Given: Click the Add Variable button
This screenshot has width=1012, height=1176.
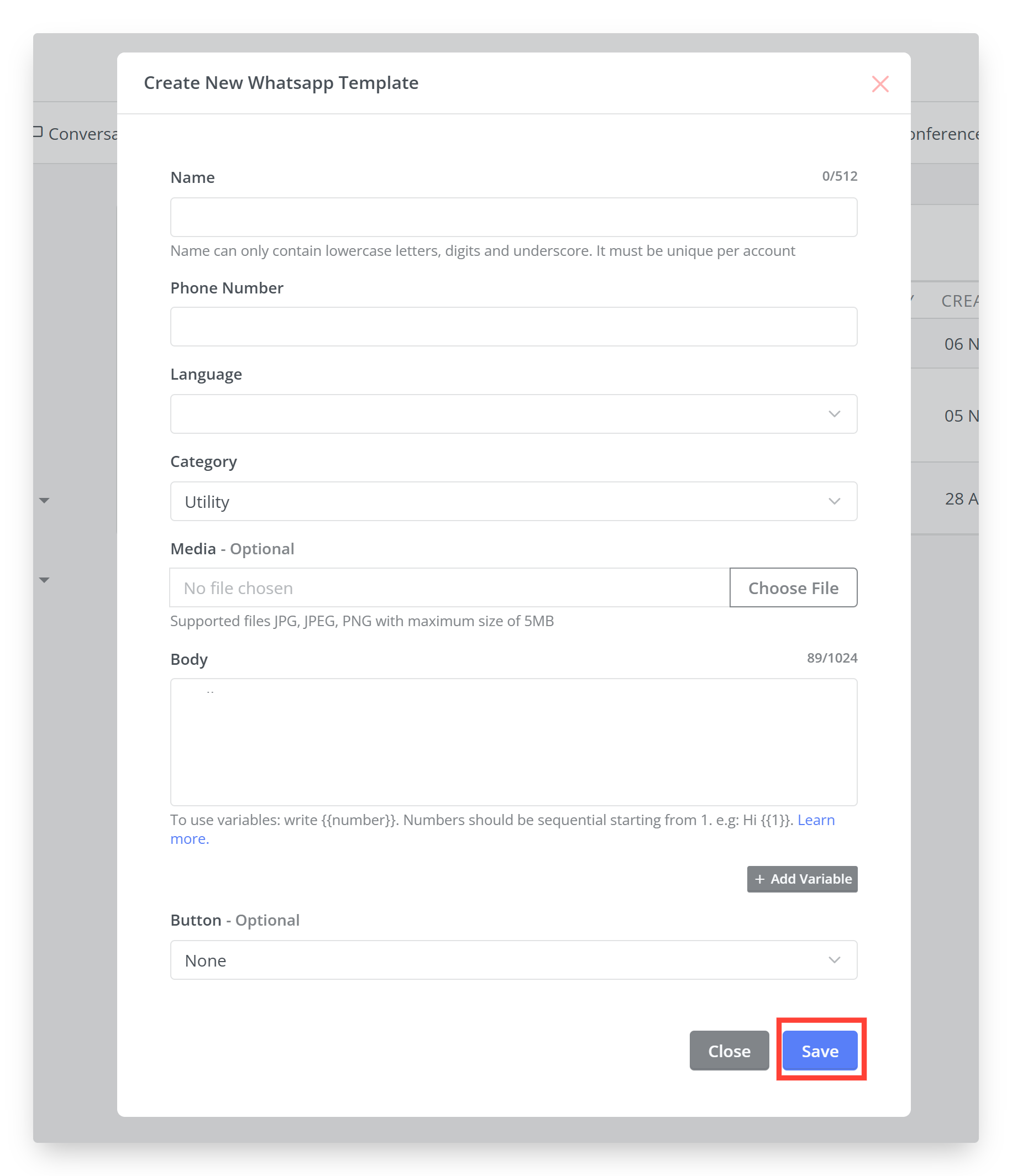Looking at the screenshot, I should point(802,879).
